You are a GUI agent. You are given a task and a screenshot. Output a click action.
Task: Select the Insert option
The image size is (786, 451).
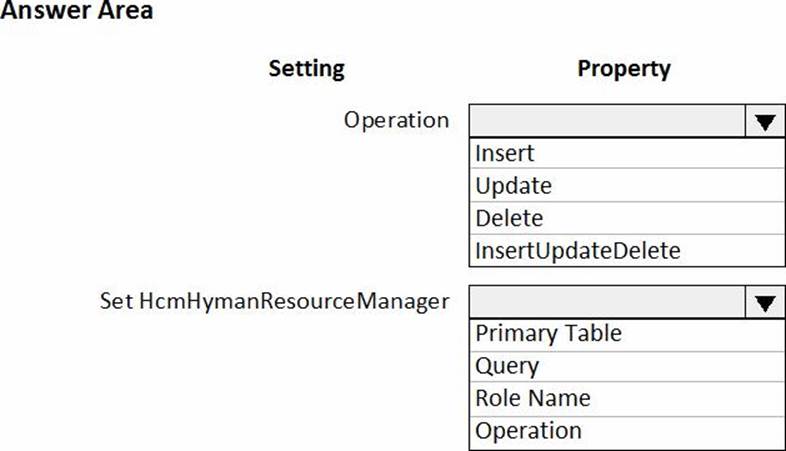click(x=505, y=154)
